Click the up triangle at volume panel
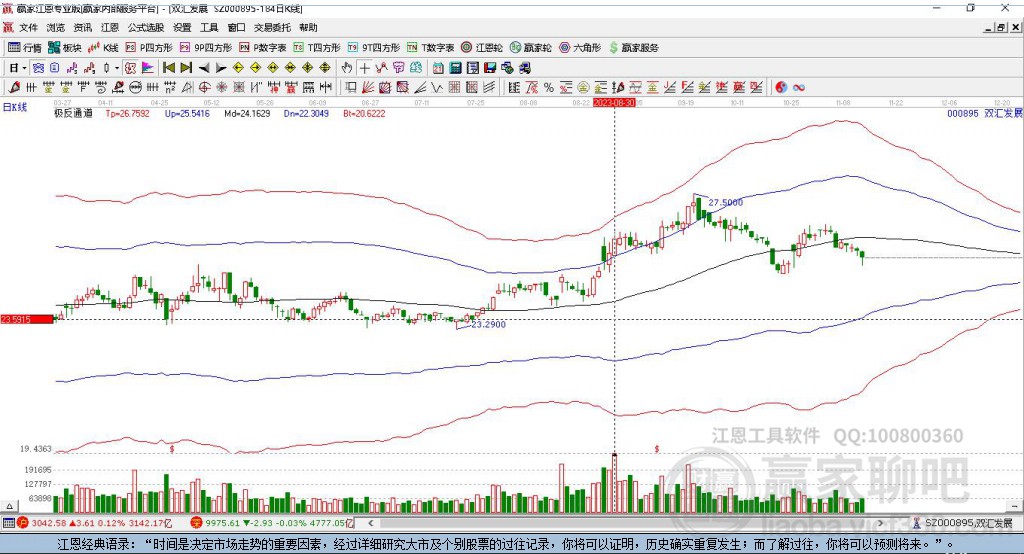This screenshot has width=1024, height=554. (9, 506)
